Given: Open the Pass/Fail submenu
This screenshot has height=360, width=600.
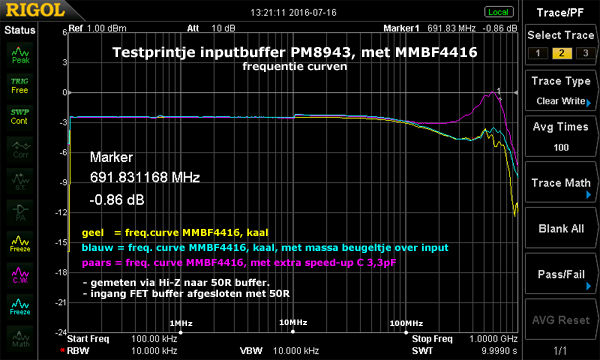Looking at the screenshot, I should coord(561,275).
